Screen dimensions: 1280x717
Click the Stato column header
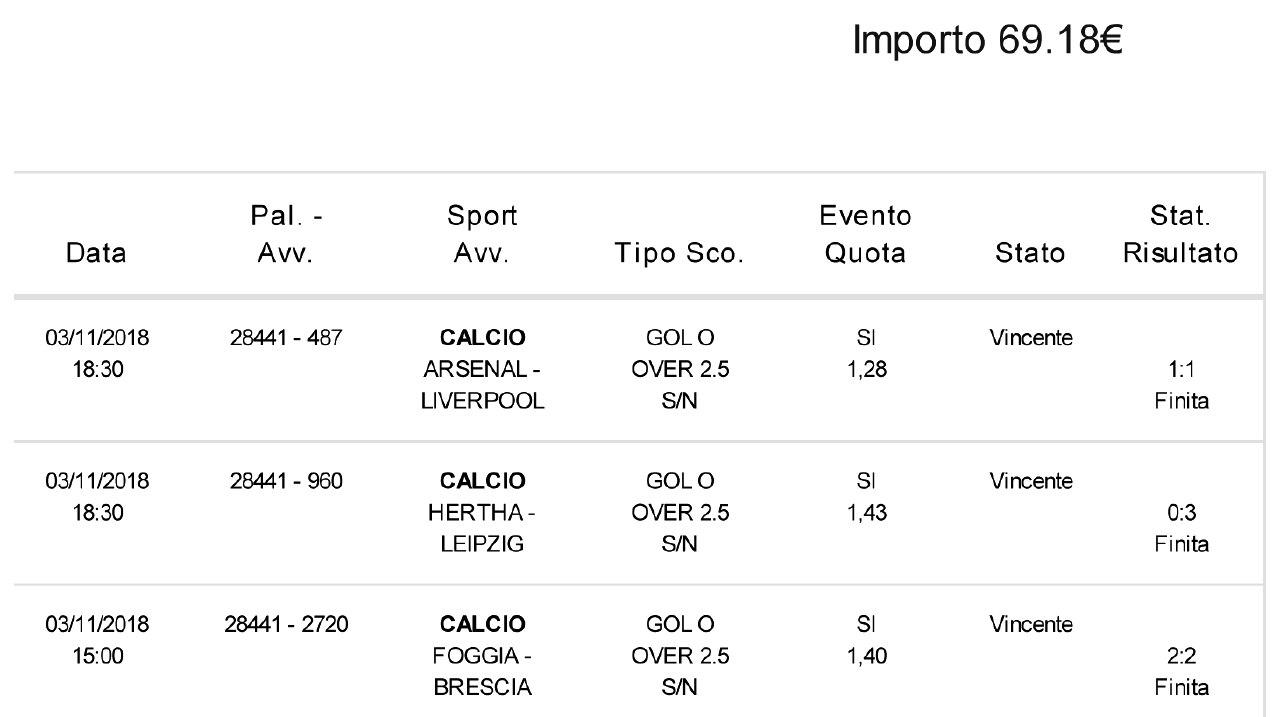(1031, 253)
